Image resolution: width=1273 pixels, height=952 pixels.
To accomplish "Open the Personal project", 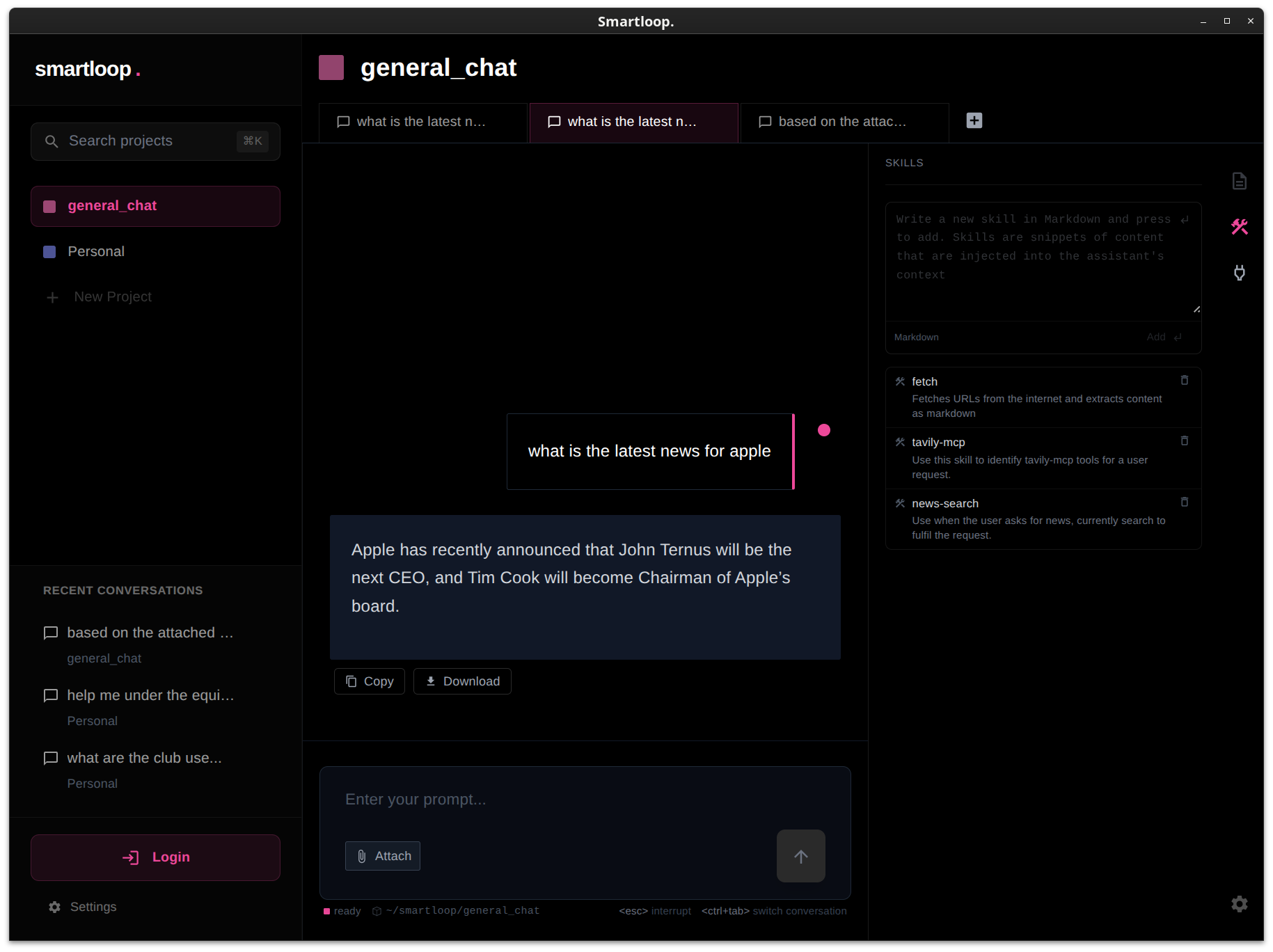I will pyautogui.click(x=155, y=252).
